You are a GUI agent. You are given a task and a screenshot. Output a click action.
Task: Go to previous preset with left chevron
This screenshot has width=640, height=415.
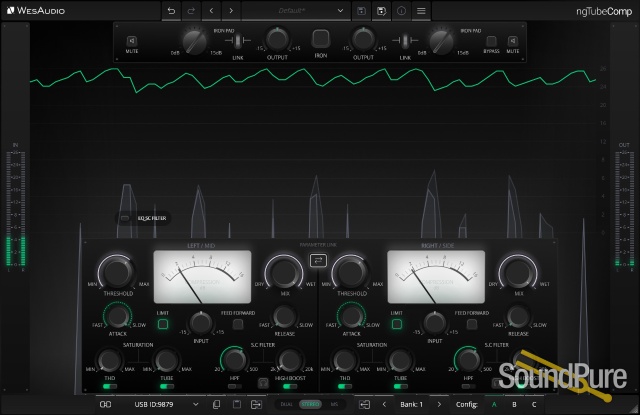211,11
